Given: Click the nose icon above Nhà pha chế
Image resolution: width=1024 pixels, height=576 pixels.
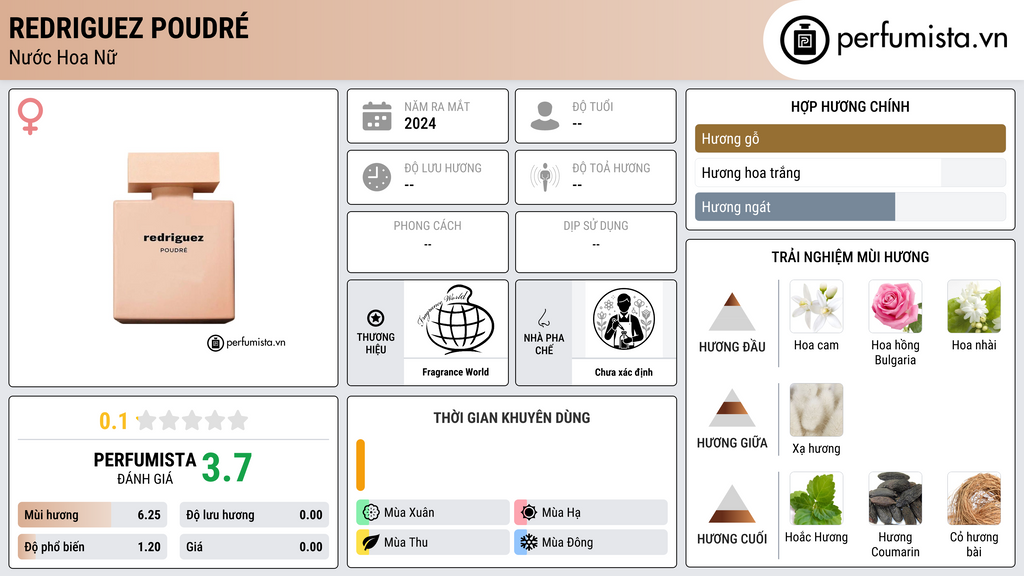Looking at the screenshot, I should point(543,318).
